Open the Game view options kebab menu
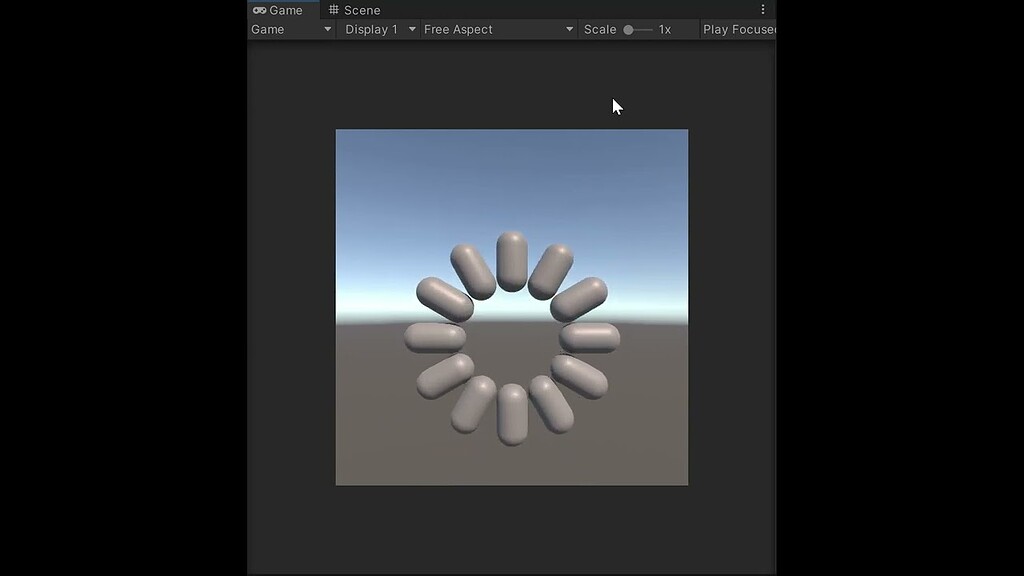1024x576 pixels. 763,9
